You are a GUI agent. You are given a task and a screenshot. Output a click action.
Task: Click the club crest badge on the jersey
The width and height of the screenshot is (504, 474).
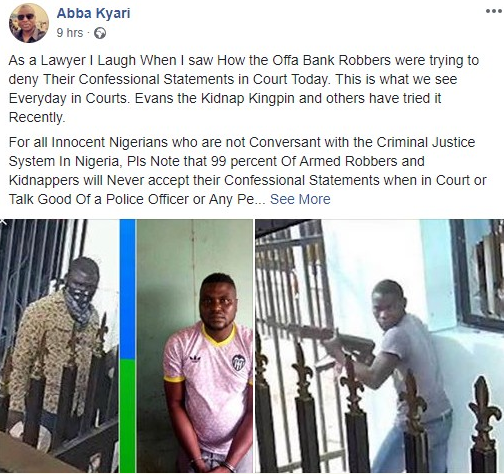[x=239, y=363]
